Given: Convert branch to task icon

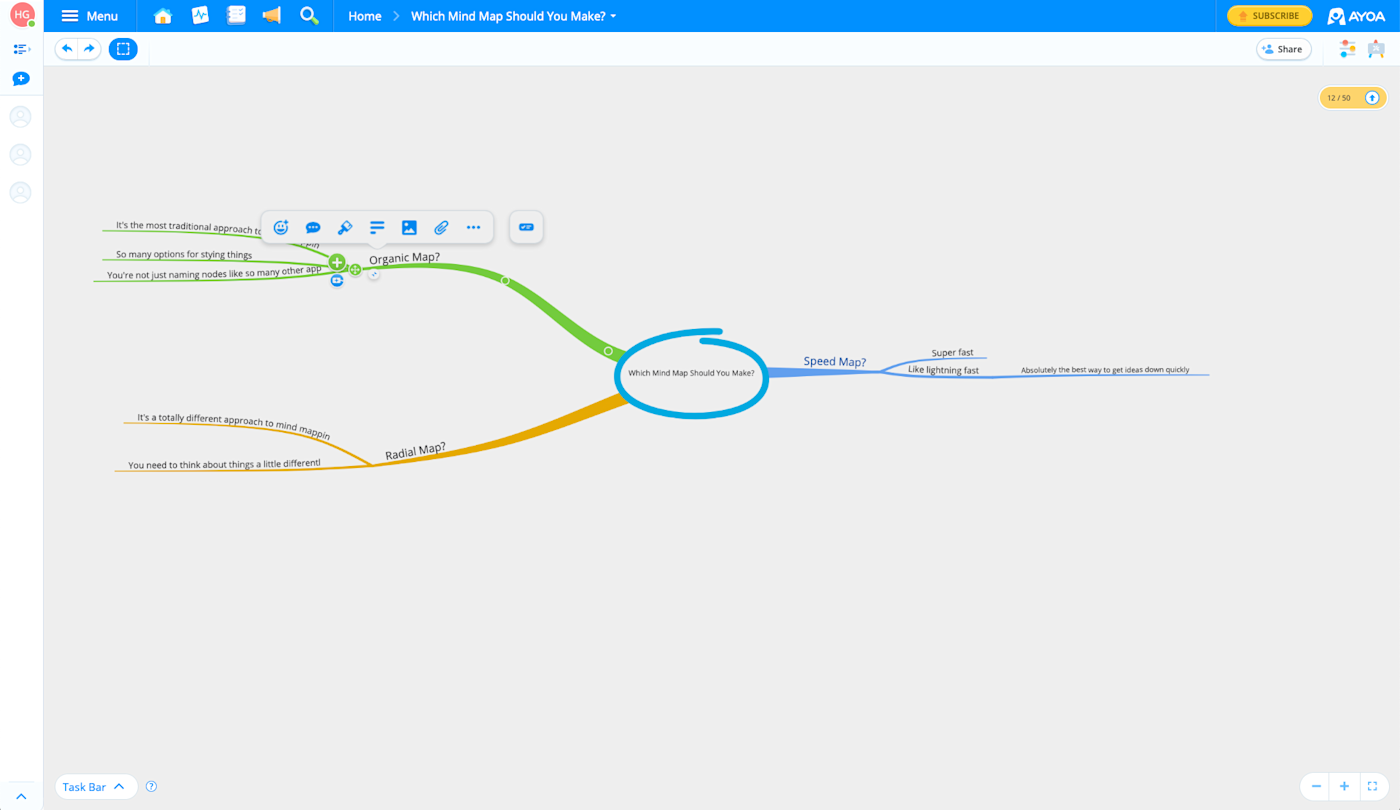Looking at the screenshot, I should (527, 227).
